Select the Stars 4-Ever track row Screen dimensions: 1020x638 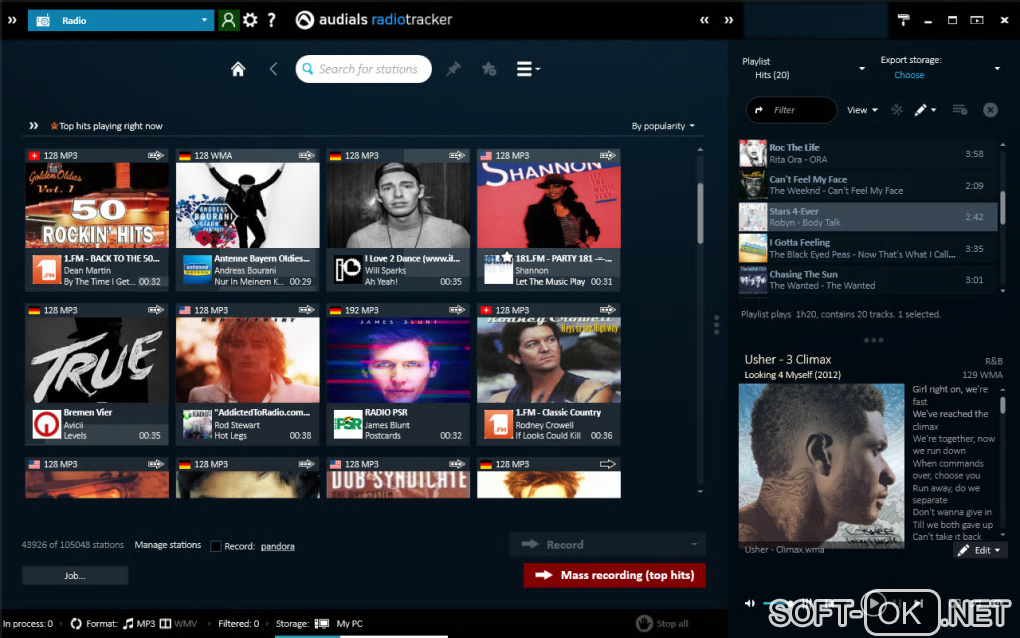[868, 217]
